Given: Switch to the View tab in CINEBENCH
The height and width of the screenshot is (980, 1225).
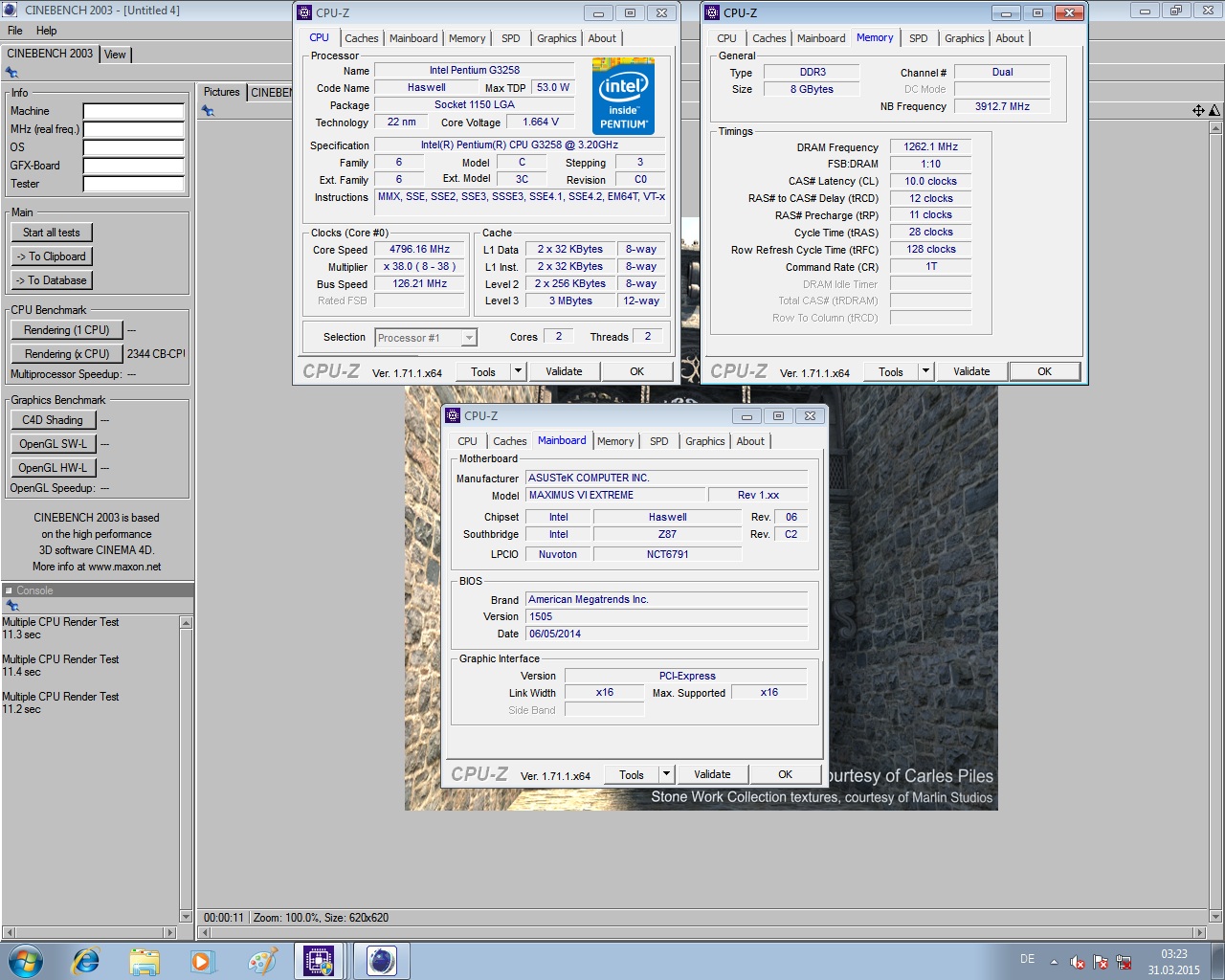Looking at the screenshot, I should (x=115, y=55).
